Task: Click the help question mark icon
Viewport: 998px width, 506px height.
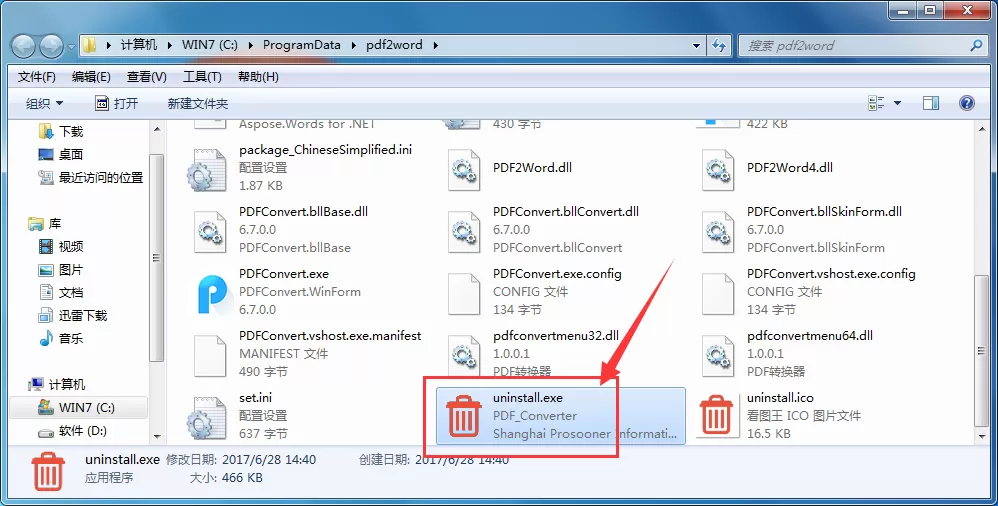Action: [966, 103]
